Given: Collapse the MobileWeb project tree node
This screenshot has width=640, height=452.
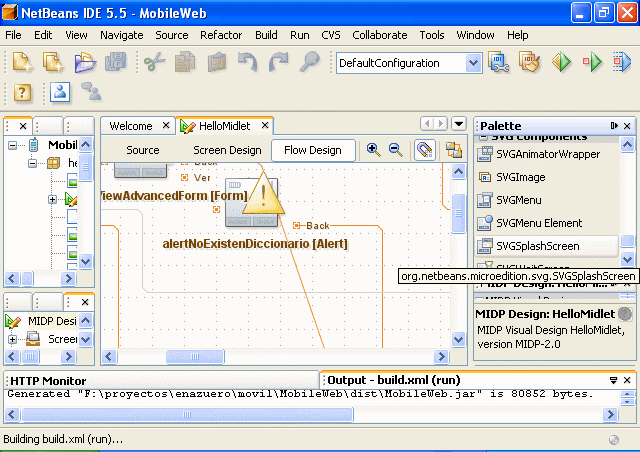Looking at the screenshot, I should coord(13,145).
